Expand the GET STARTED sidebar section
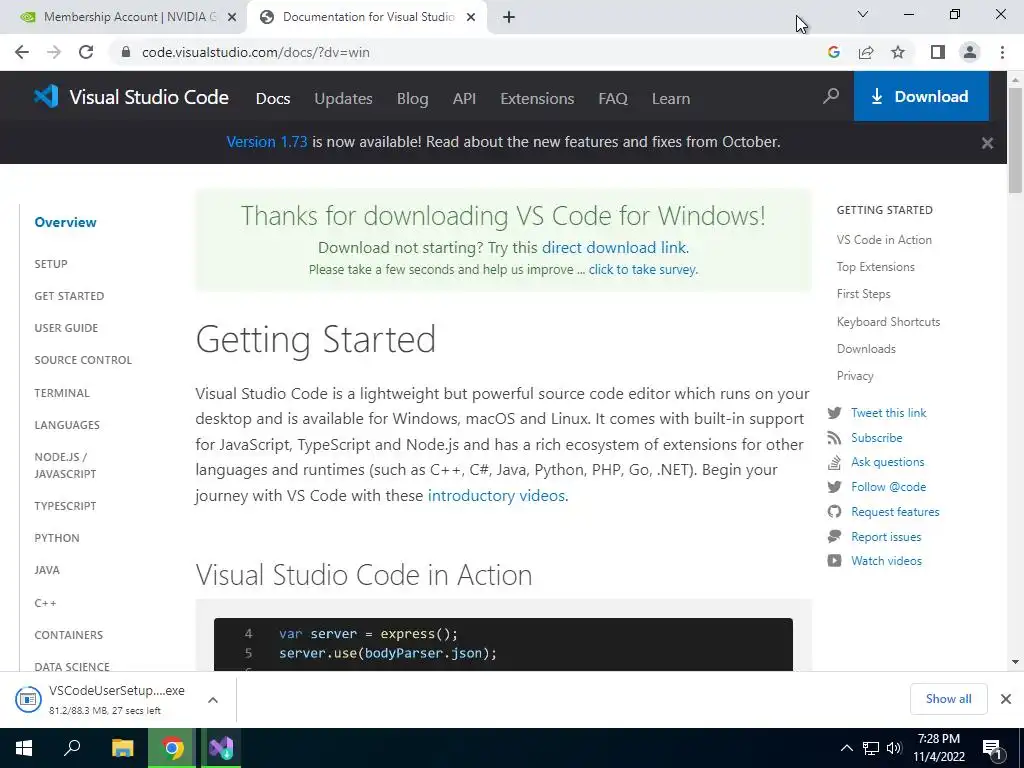This screenshot has width=1024, height=768. 69,296
